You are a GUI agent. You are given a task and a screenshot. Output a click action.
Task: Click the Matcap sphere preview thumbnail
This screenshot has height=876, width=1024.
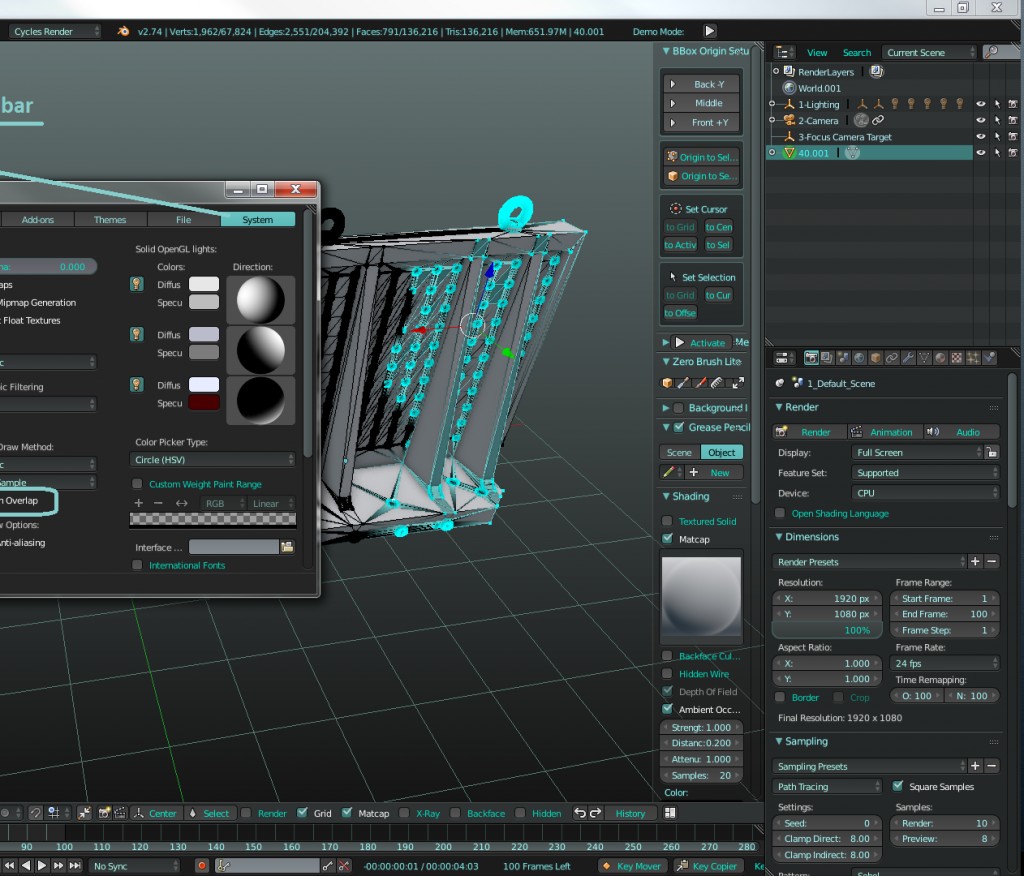click(x=700, y=595)
